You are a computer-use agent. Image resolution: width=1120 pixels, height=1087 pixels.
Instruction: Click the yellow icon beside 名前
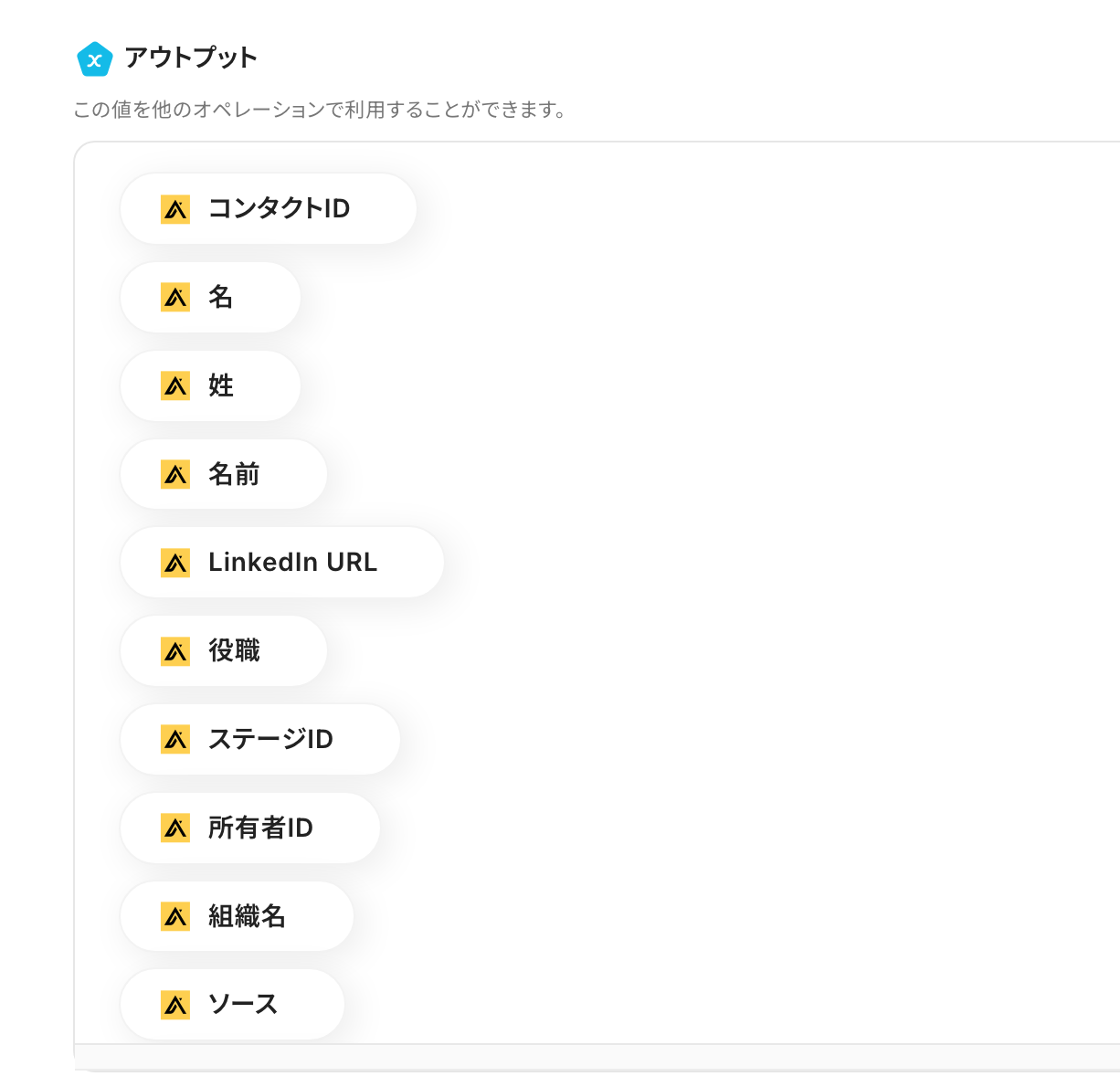coord(175,475)
